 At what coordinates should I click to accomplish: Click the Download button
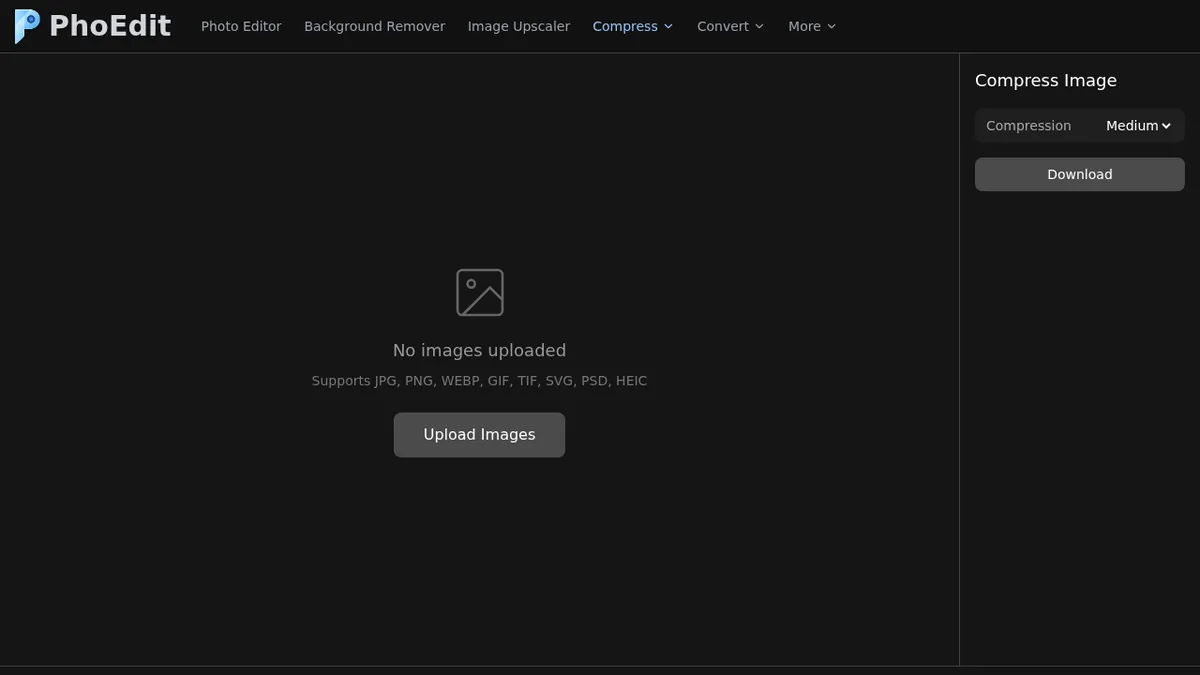click(x=1080, y=174)
